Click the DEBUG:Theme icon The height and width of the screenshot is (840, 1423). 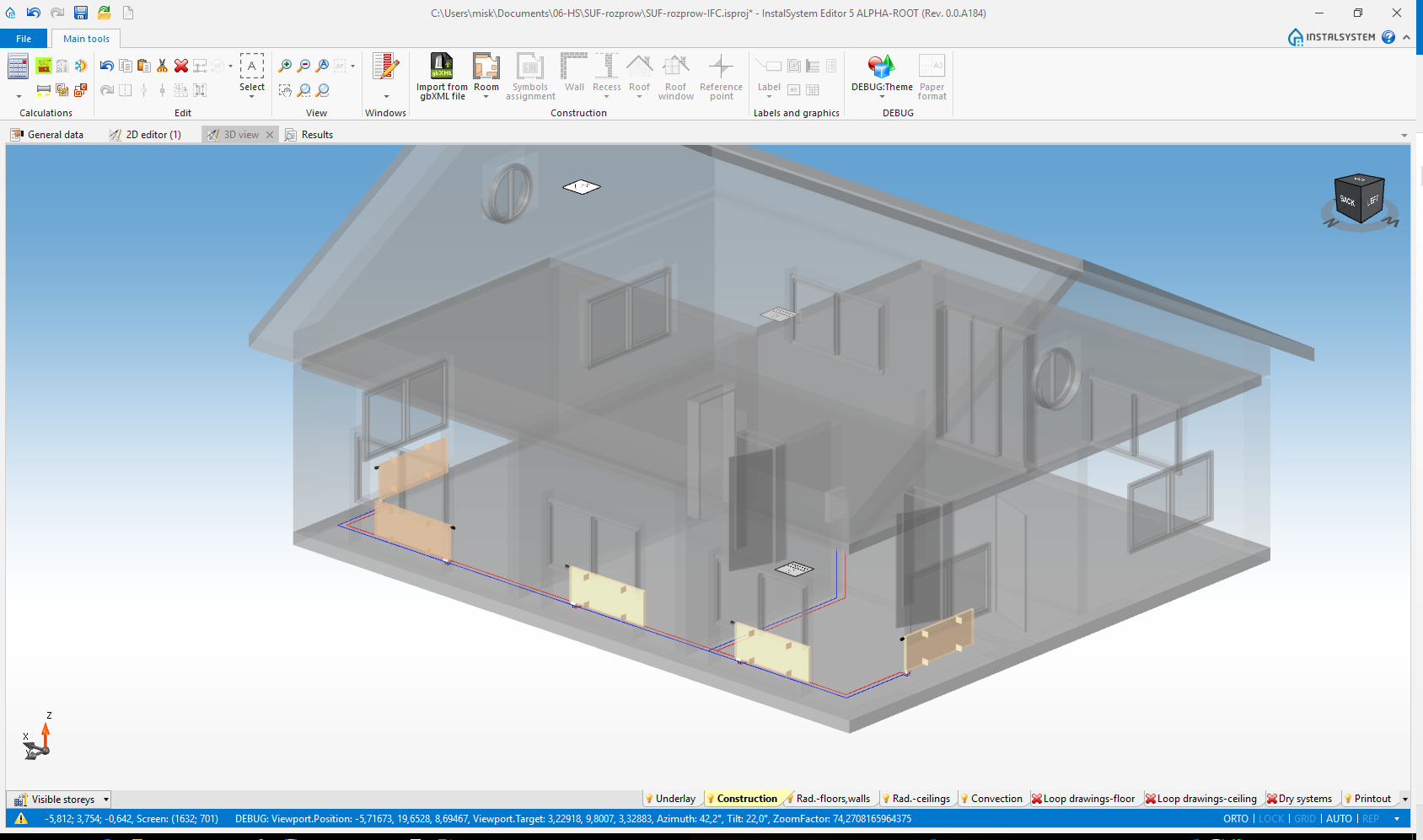pos(881,66)
